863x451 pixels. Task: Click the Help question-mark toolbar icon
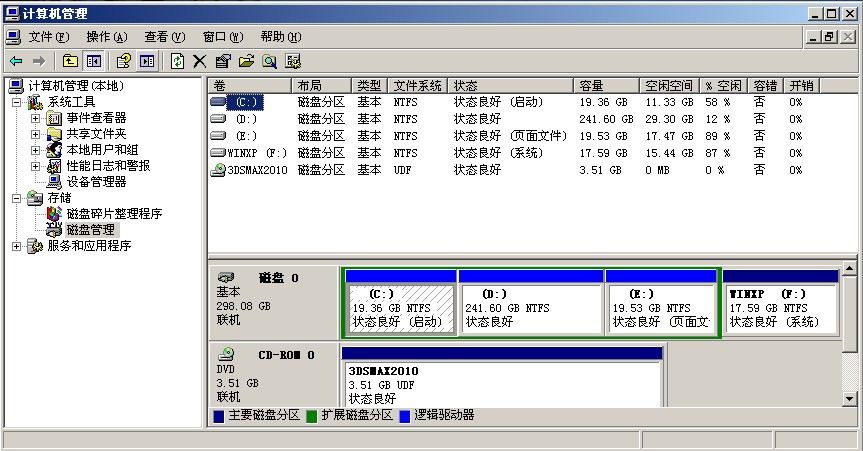pos(124,61)
